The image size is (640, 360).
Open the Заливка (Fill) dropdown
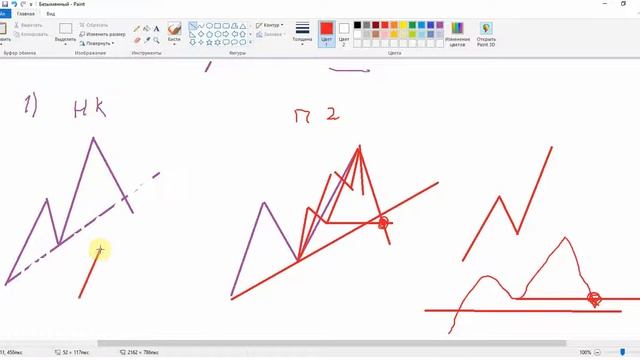click(270, 34)
